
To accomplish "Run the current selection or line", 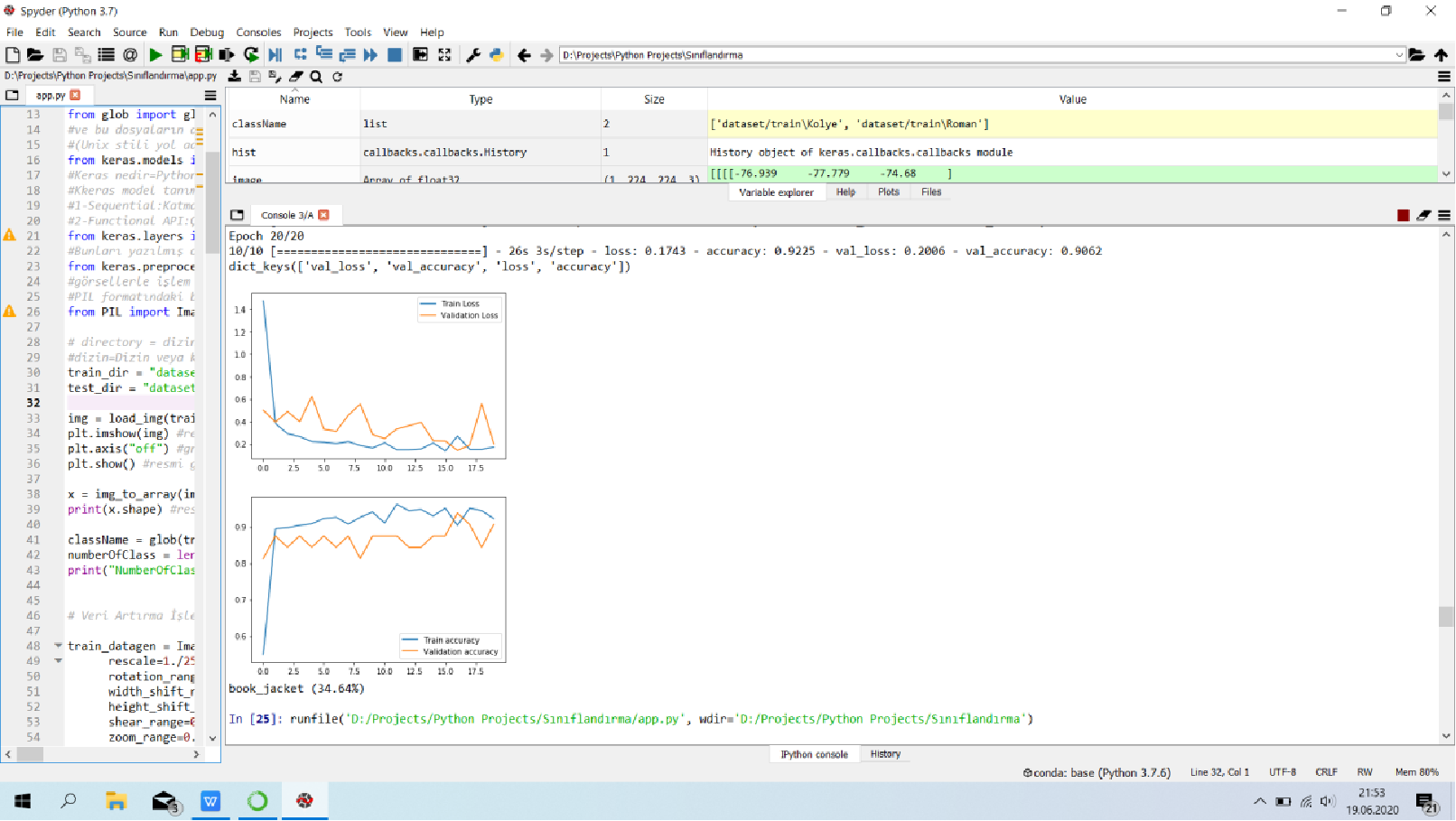I will (x=227, y=55).
